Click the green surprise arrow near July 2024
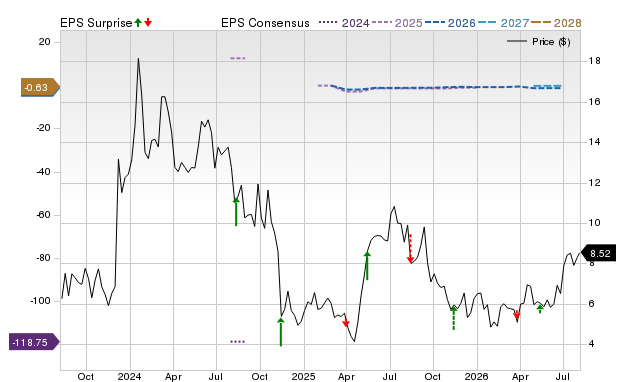The image size is (640, 382). [236, 211]
